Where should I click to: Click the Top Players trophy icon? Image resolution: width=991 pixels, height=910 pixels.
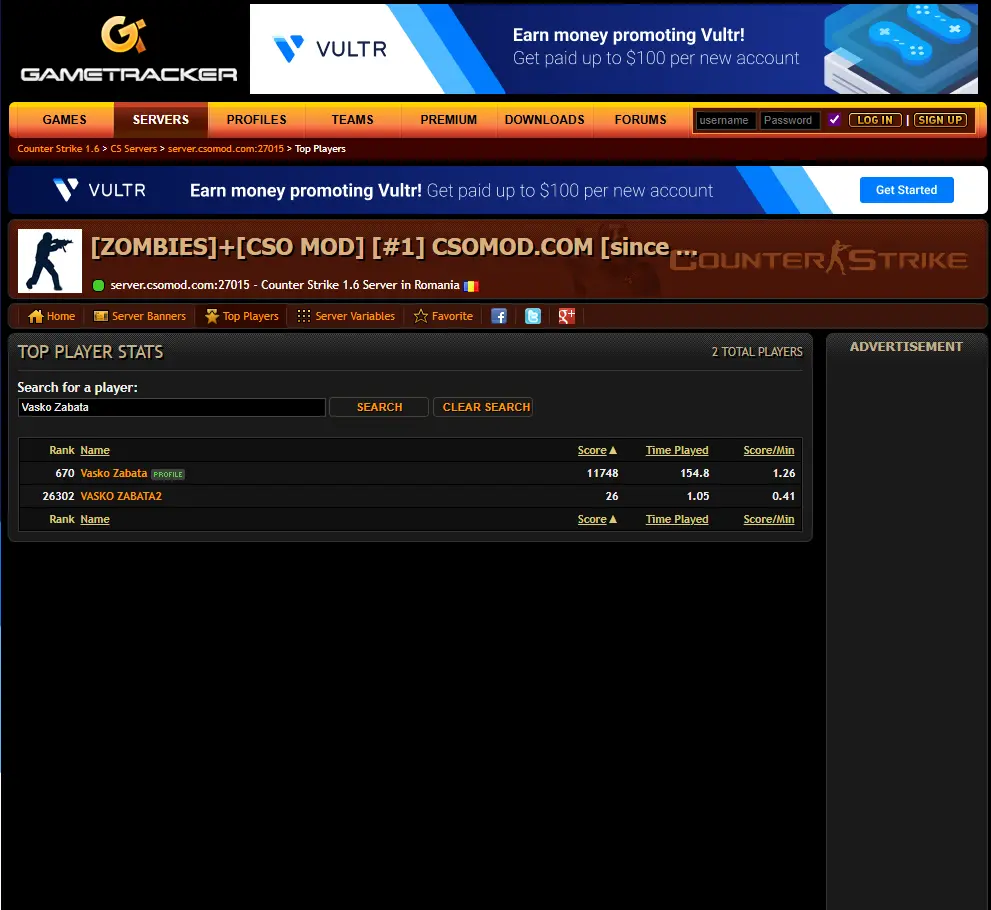pos(212,316)
